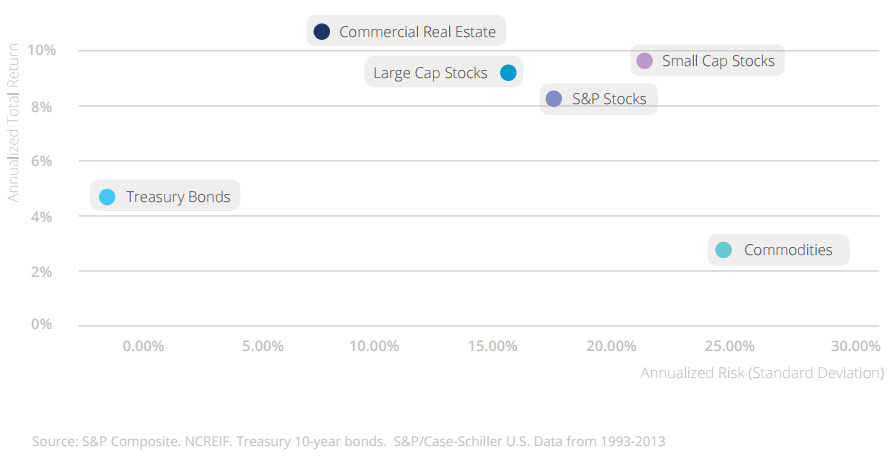Click the teal Commodities data point
Viewport: 891px width, 456px height.
coord(724,250)
